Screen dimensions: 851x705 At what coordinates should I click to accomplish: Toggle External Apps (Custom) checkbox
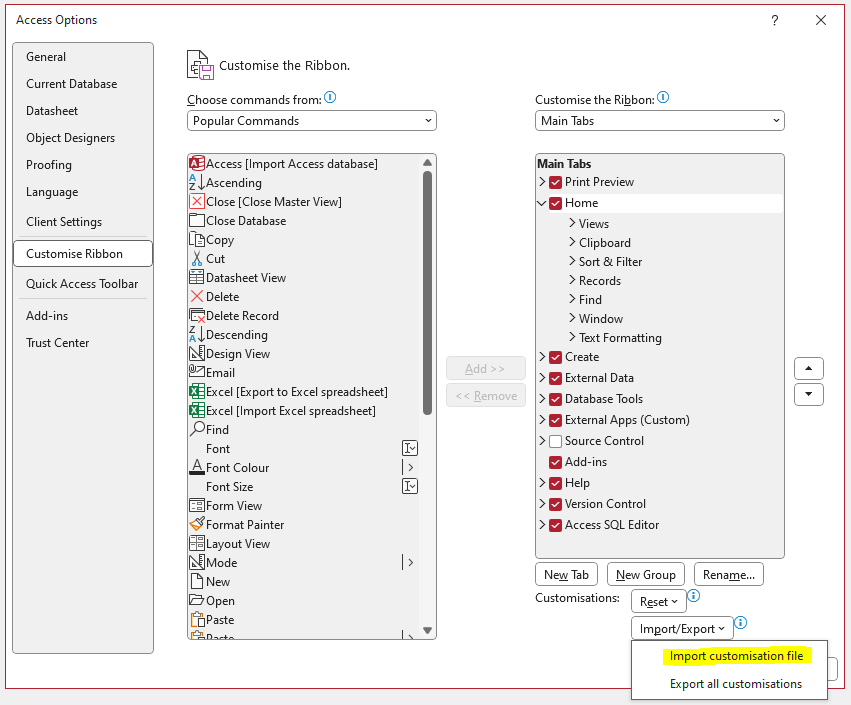(555, 421)
